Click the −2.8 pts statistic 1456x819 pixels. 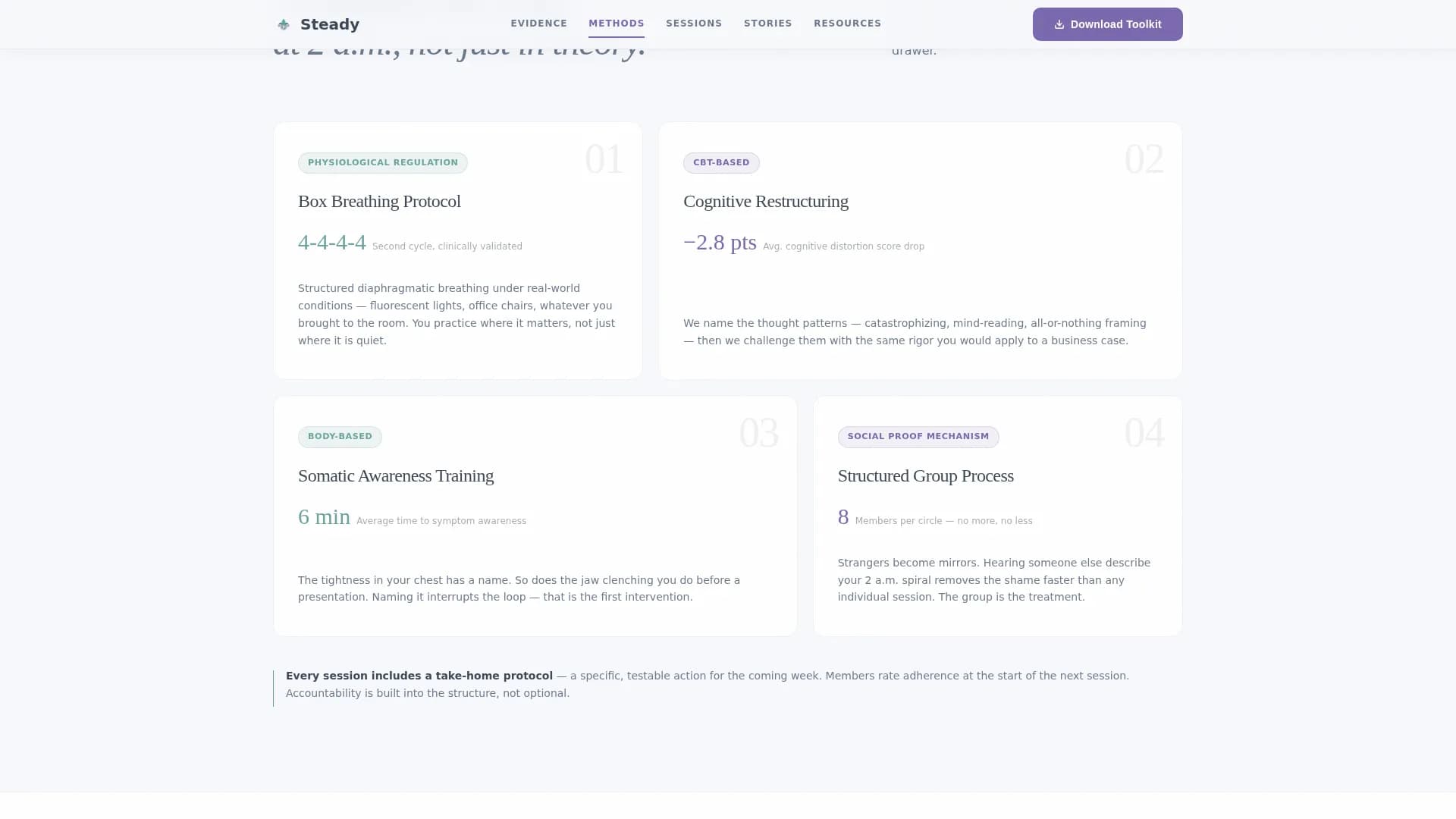[x=720, y=243]
